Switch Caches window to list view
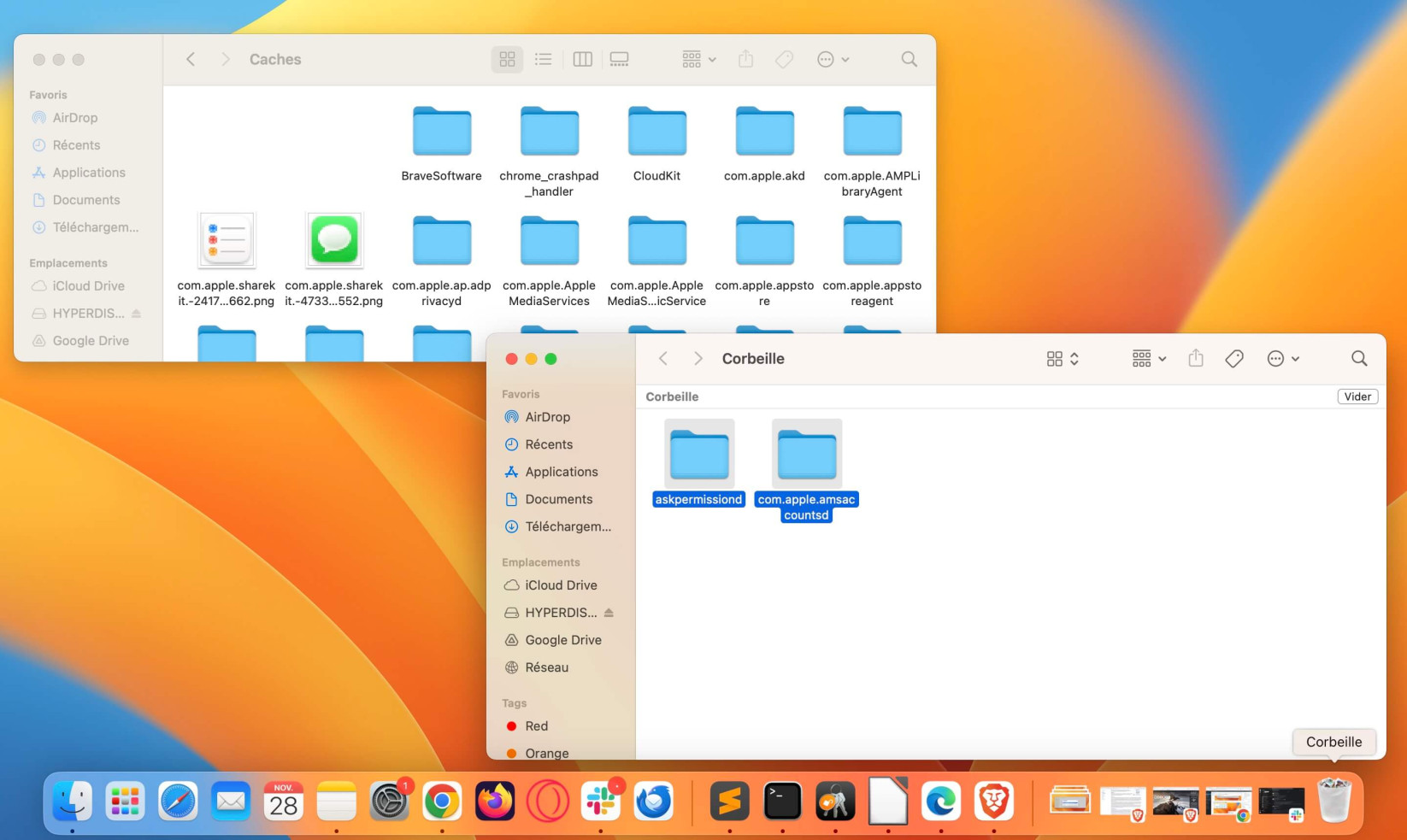 (x=543, y=59)
